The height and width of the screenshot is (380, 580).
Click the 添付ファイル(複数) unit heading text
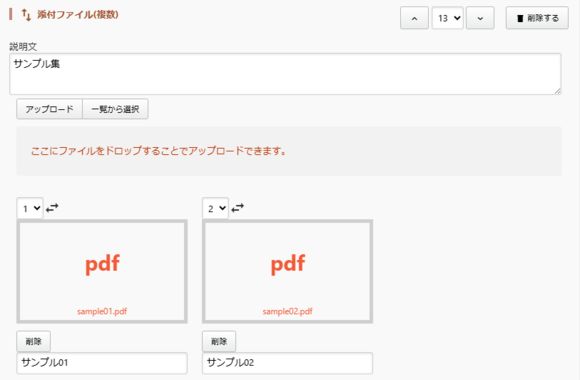point(78,15)
